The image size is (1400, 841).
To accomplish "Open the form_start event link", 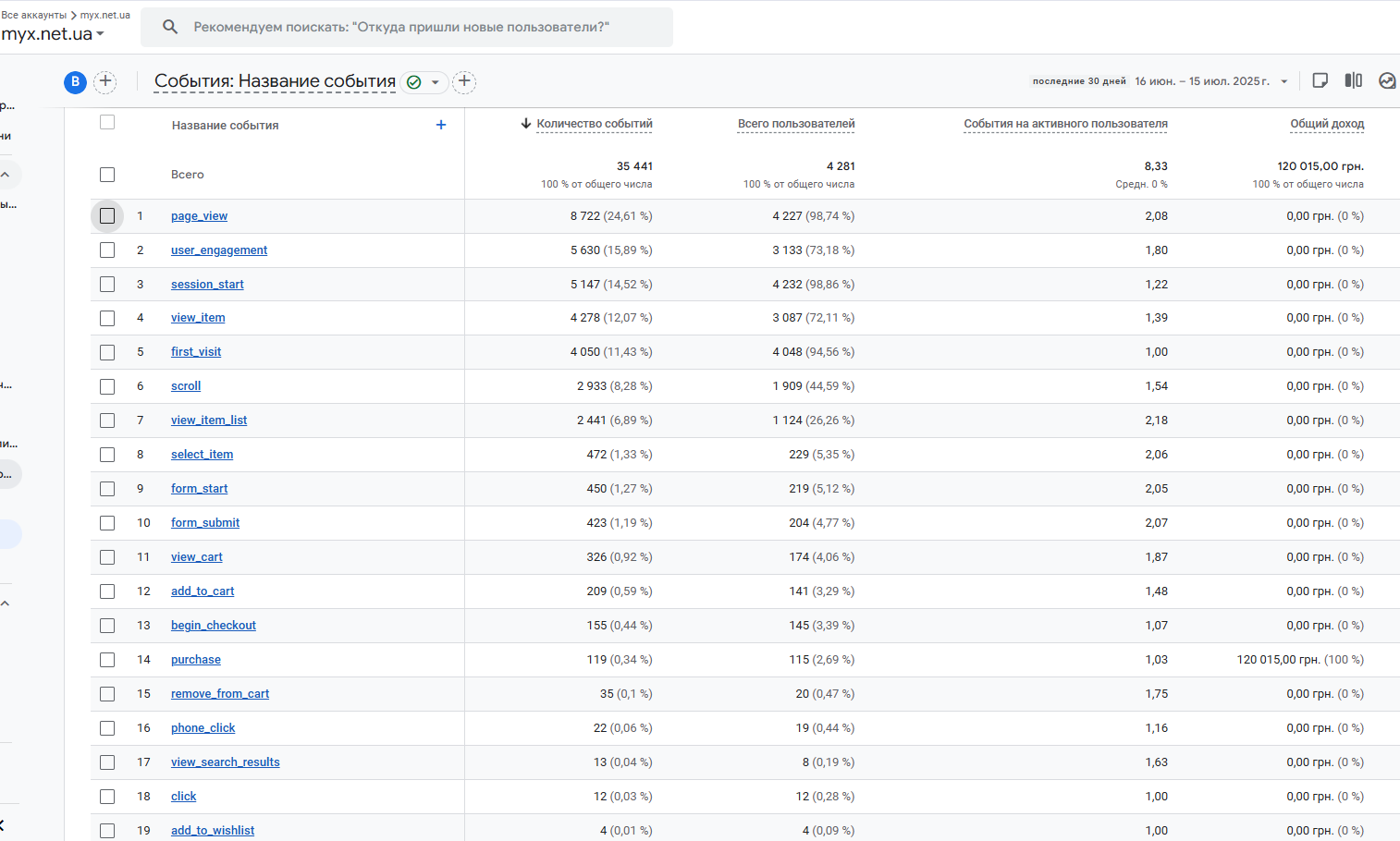I will (199, 489).
